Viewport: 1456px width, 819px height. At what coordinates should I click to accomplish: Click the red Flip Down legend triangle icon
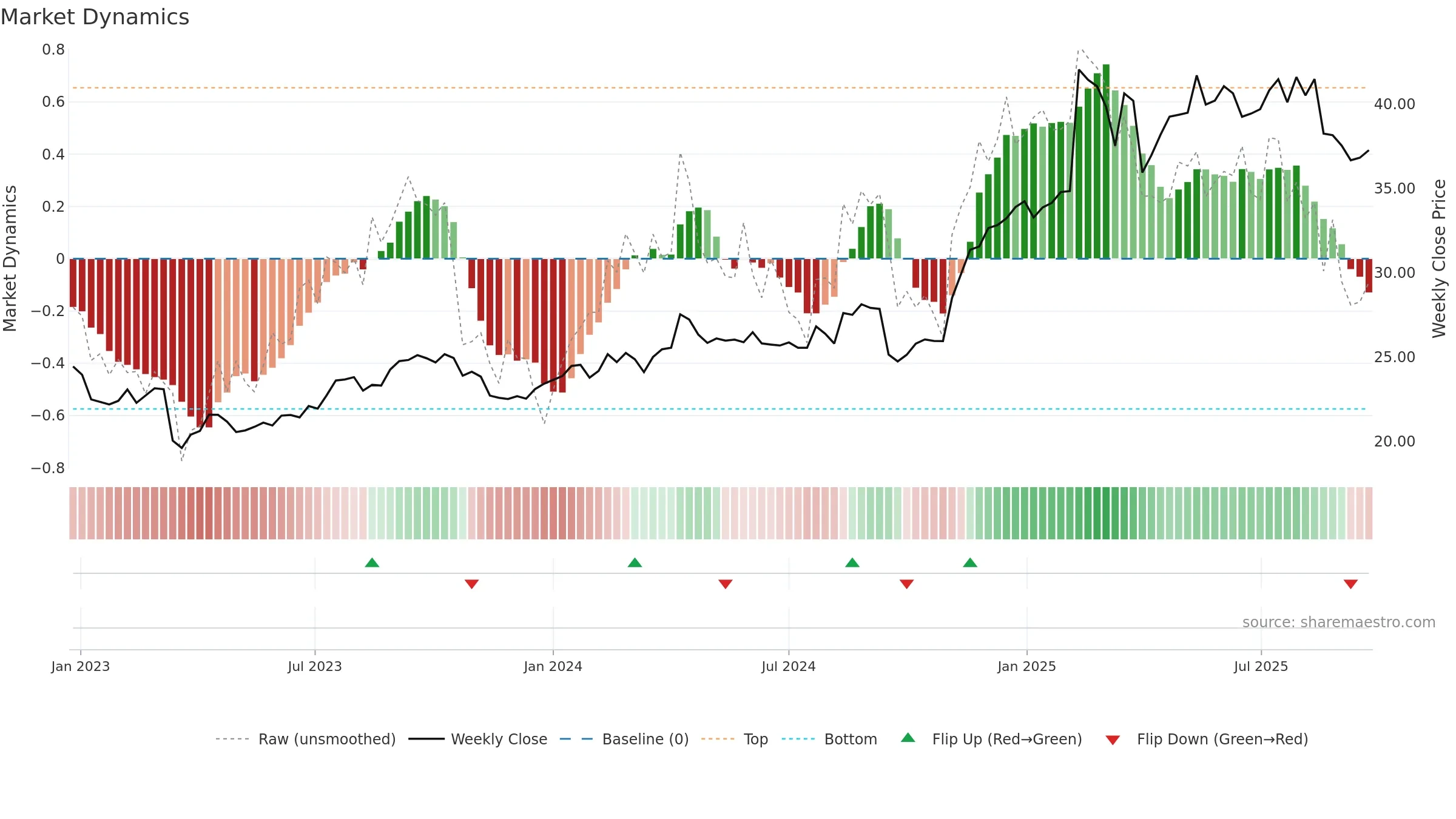pyautogui.click(x=1113, y=740)
